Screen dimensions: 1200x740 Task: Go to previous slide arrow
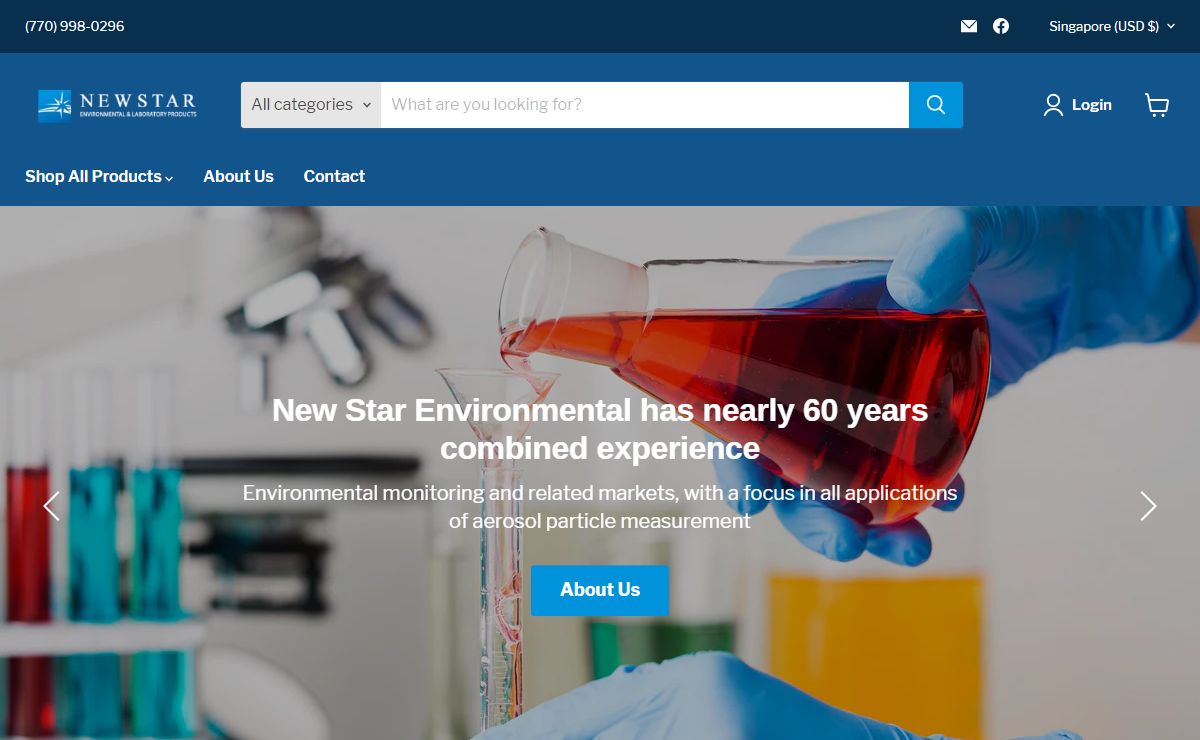click(x=52, y=506)
